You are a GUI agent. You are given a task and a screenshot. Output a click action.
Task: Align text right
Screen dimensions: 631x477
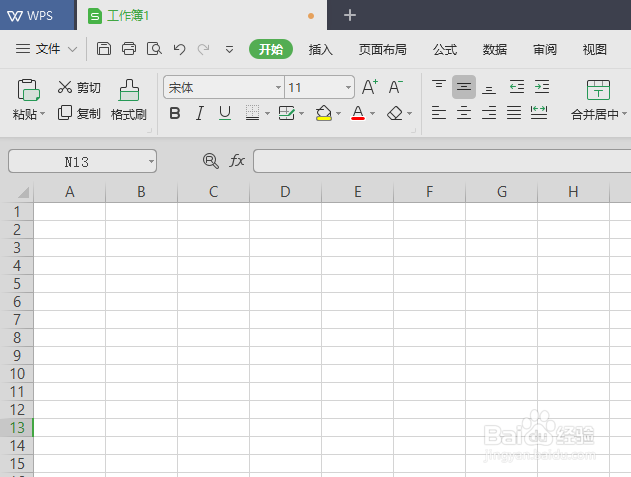(489, 113)
